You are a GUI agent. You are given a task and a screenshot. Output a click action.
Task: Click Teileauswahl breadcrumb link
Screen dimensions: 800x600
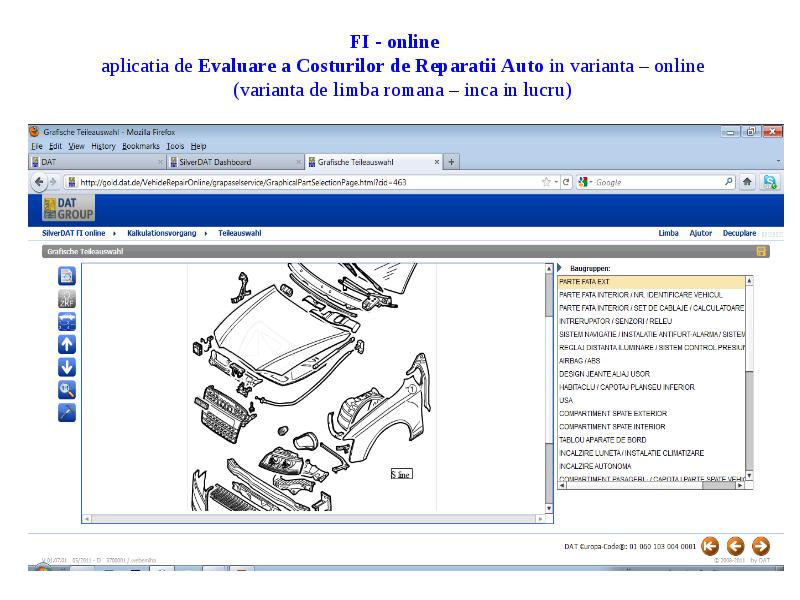click(x=240, y=233)
